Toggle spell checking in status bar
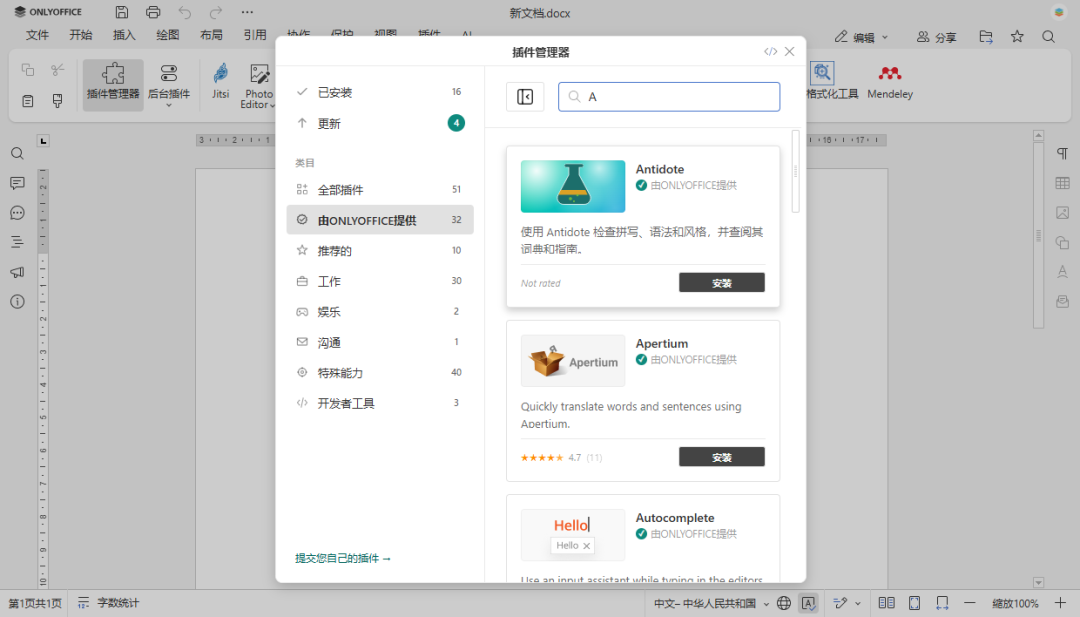The width and height of the screenshot is (1080, 617). tap(809, 603)
